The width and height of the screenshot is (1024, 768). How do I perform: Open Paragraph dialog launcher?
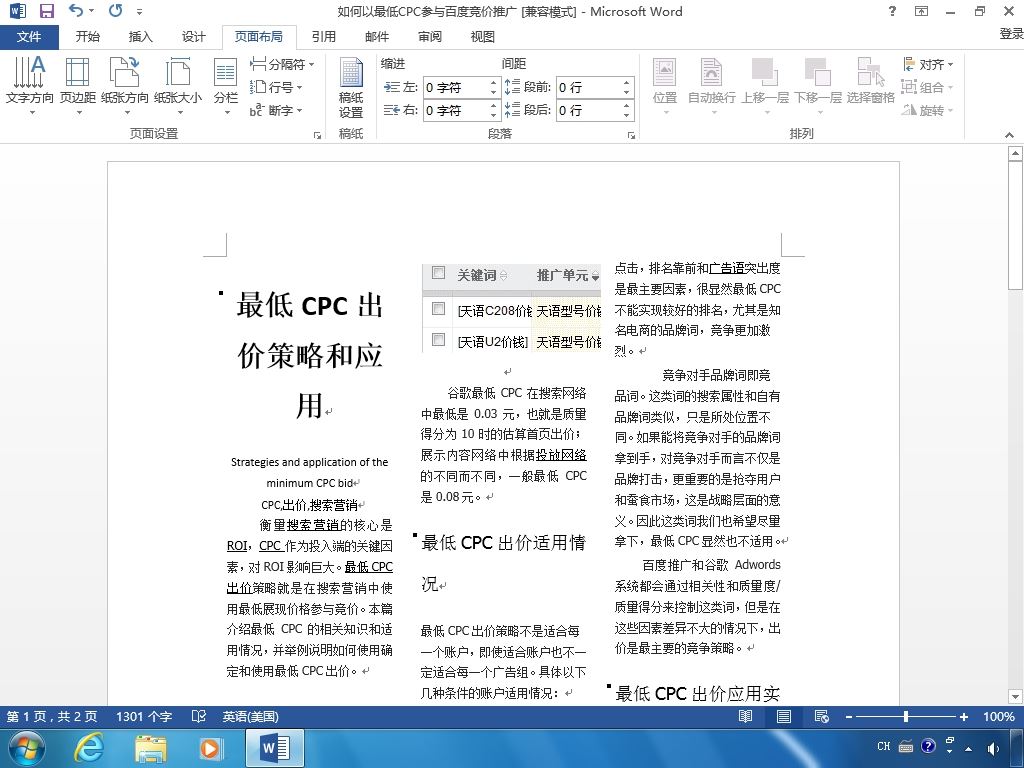pos(632,135)
